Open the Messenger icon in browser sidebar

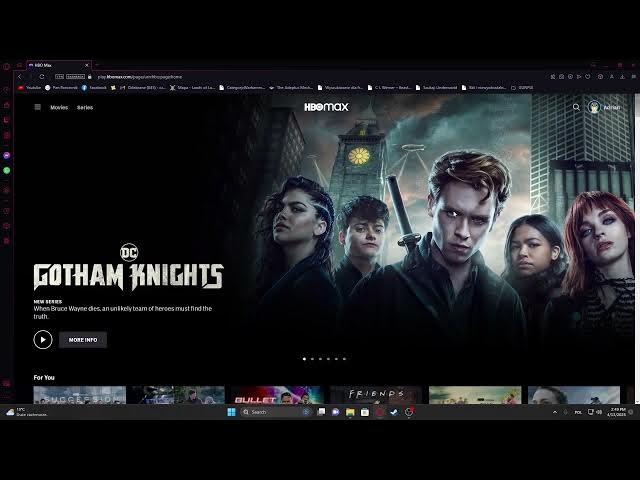7,156
